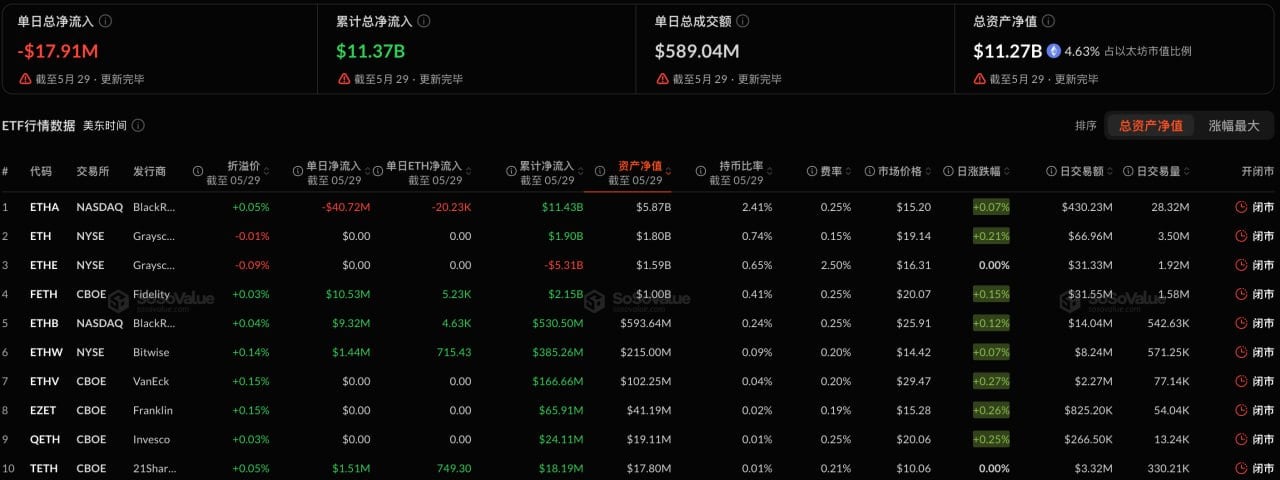The height and width of the screenshot is (480, 1280).
Task: Open info icon of 折溢价 column
Action: 198,171
